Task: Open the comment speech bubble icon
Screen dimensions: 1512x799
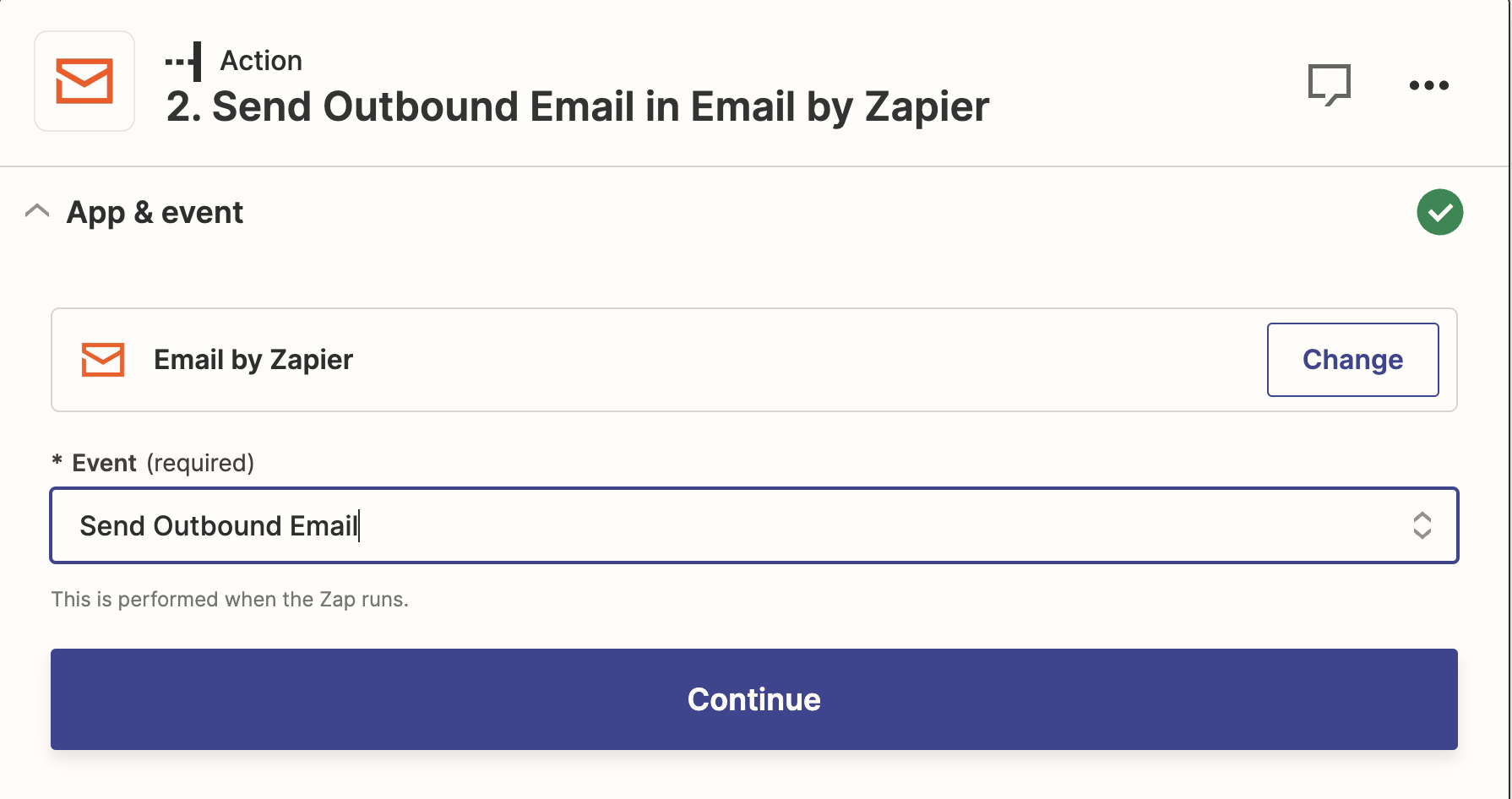Action: click(1330, 84)
